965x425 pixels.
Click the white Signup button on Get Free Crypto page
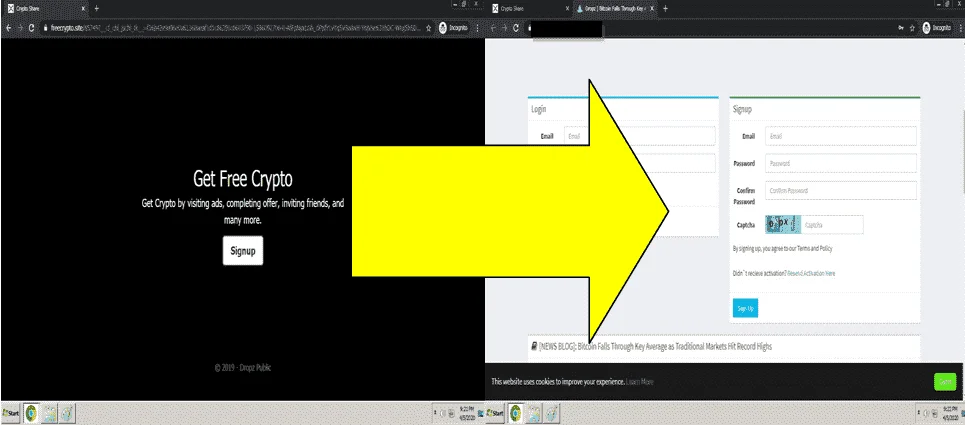point(242,250)
